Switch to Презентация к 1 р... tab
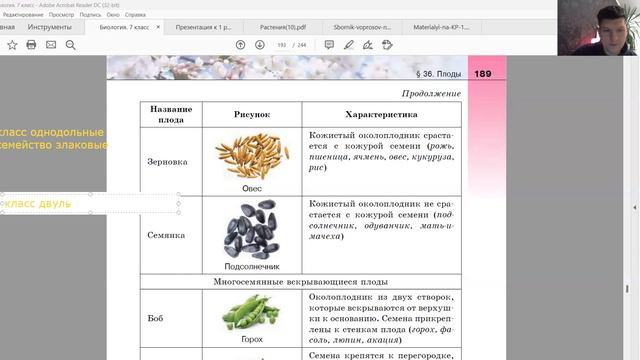This screenshot has height=360, width=640. pyautogui.click(x=203, y=27)
